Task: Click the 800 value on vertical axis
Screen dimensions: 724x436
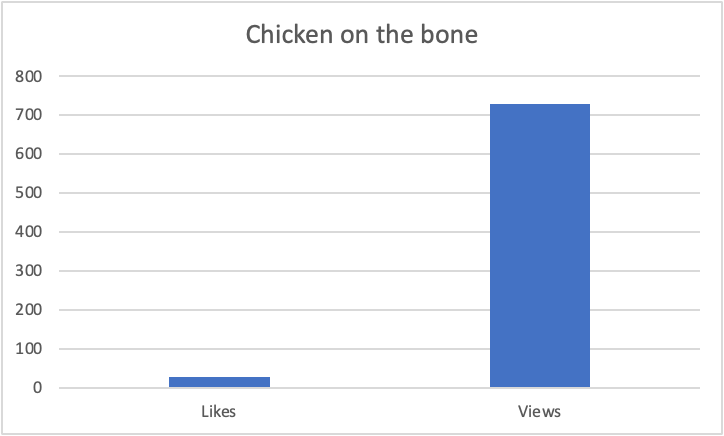Action: point(28,76)
